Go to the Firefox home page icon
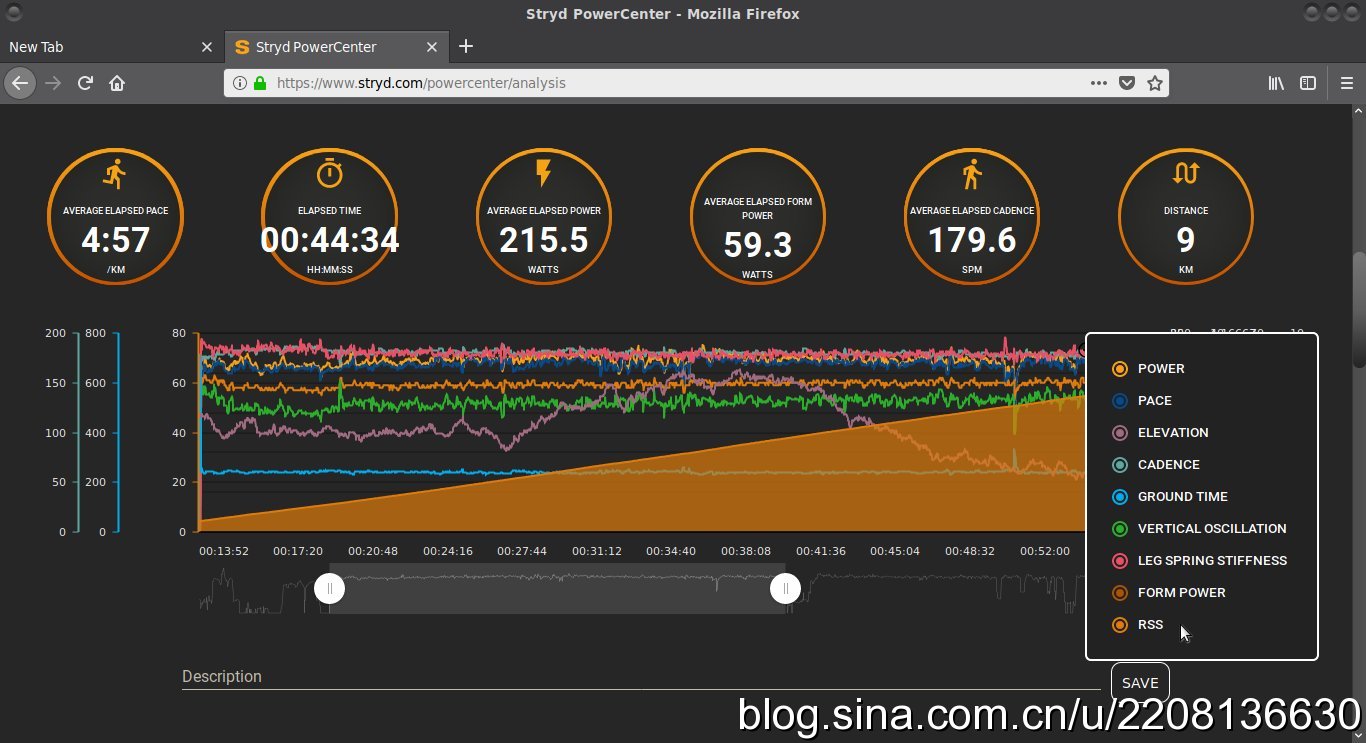This screenshot has height=743, width=1366. 117,83
